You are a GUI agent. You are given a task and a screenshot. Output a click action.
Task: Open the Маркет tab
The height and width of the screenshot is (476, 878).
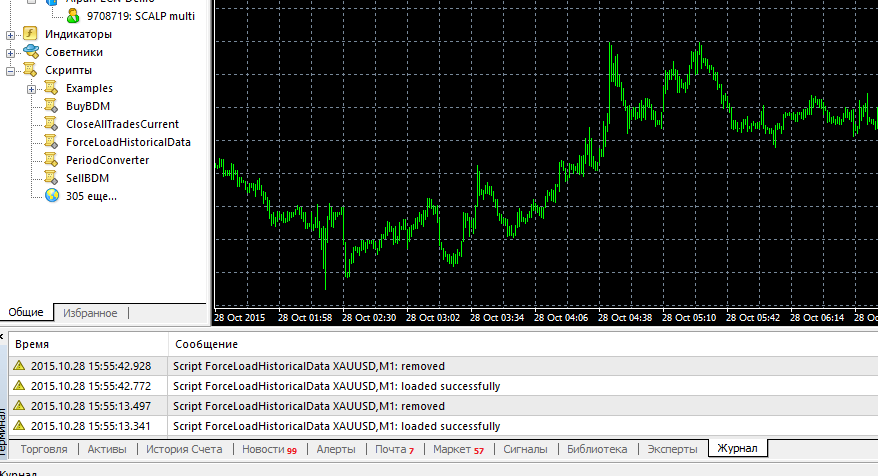[459, 449]
